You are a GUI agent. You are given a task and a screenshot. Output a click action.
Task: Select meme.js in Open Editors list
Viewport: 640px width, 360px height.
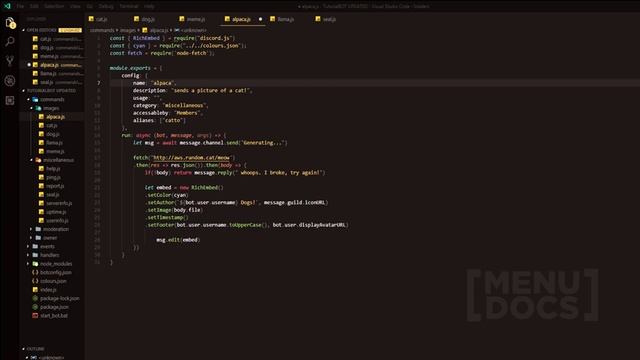point(52,56)
